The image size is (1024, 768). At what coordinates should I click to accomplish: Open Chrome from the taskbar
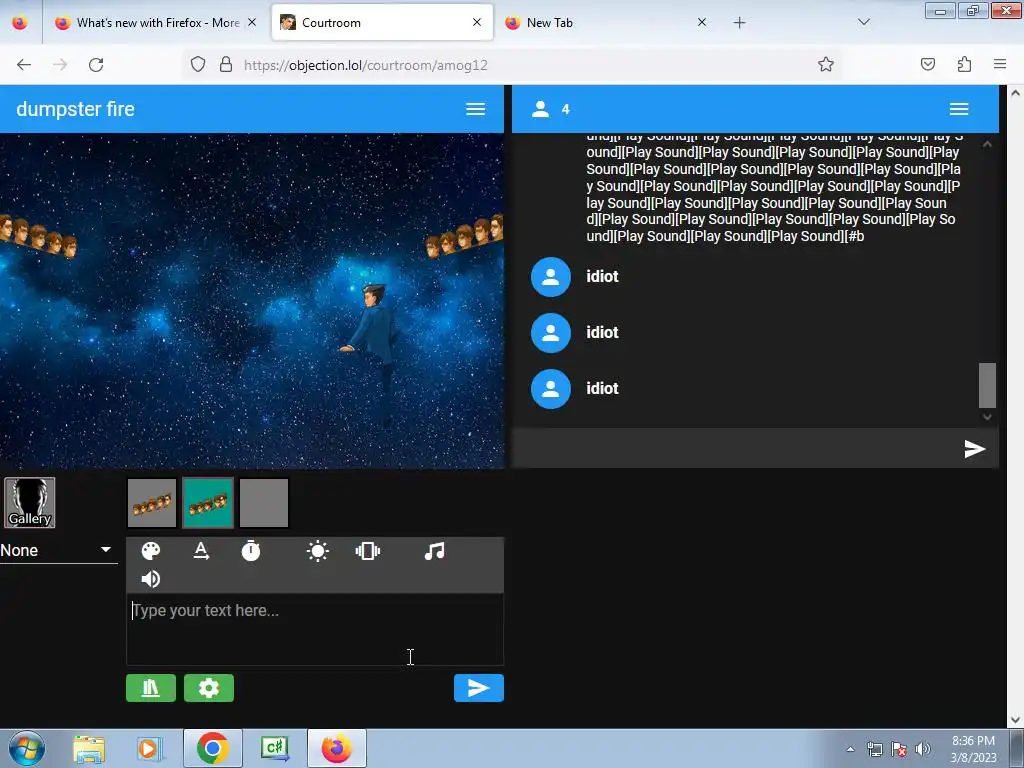click(x=212, y=748)
